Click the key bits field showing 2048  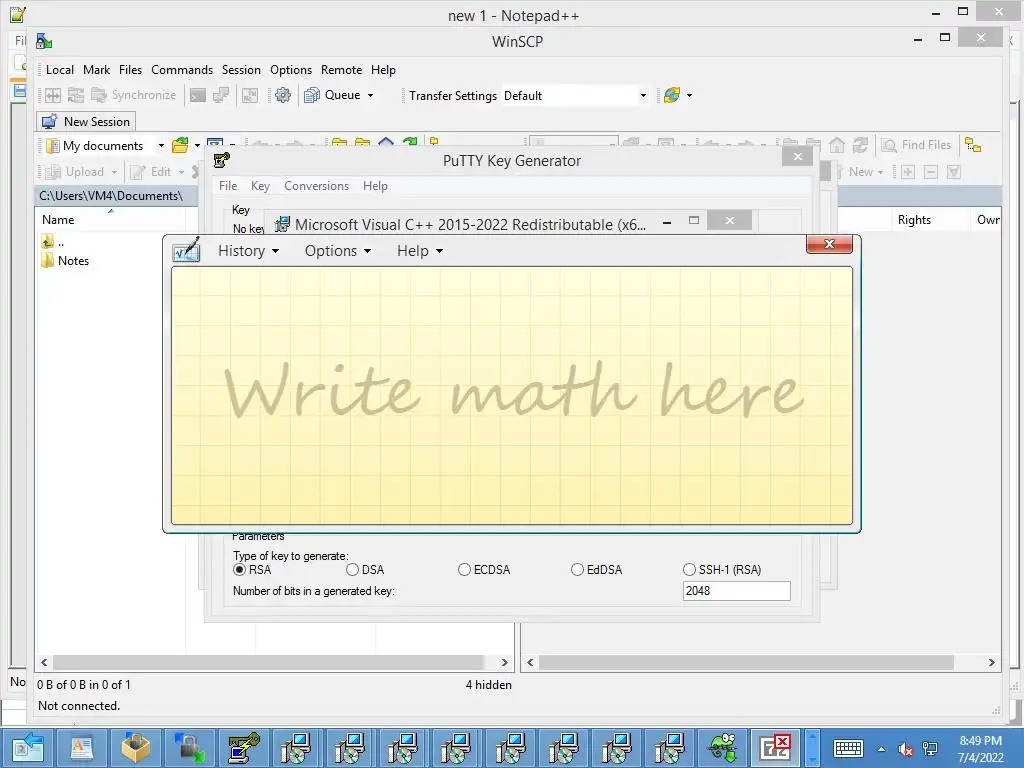pyautogui.click(x=737, y=591)
